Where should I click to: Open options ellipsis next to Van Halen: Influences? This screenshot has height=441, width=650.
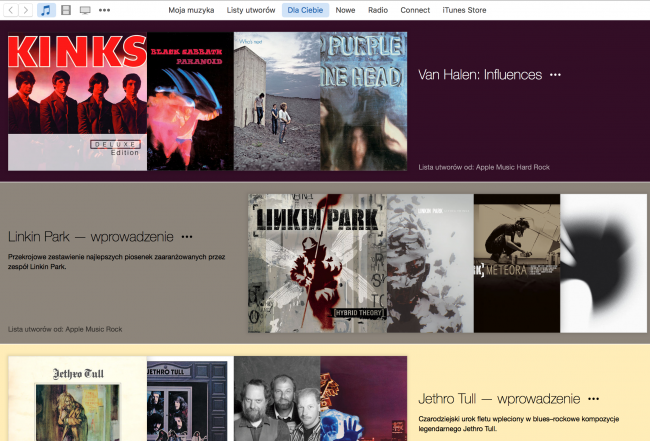pos(555,75)
